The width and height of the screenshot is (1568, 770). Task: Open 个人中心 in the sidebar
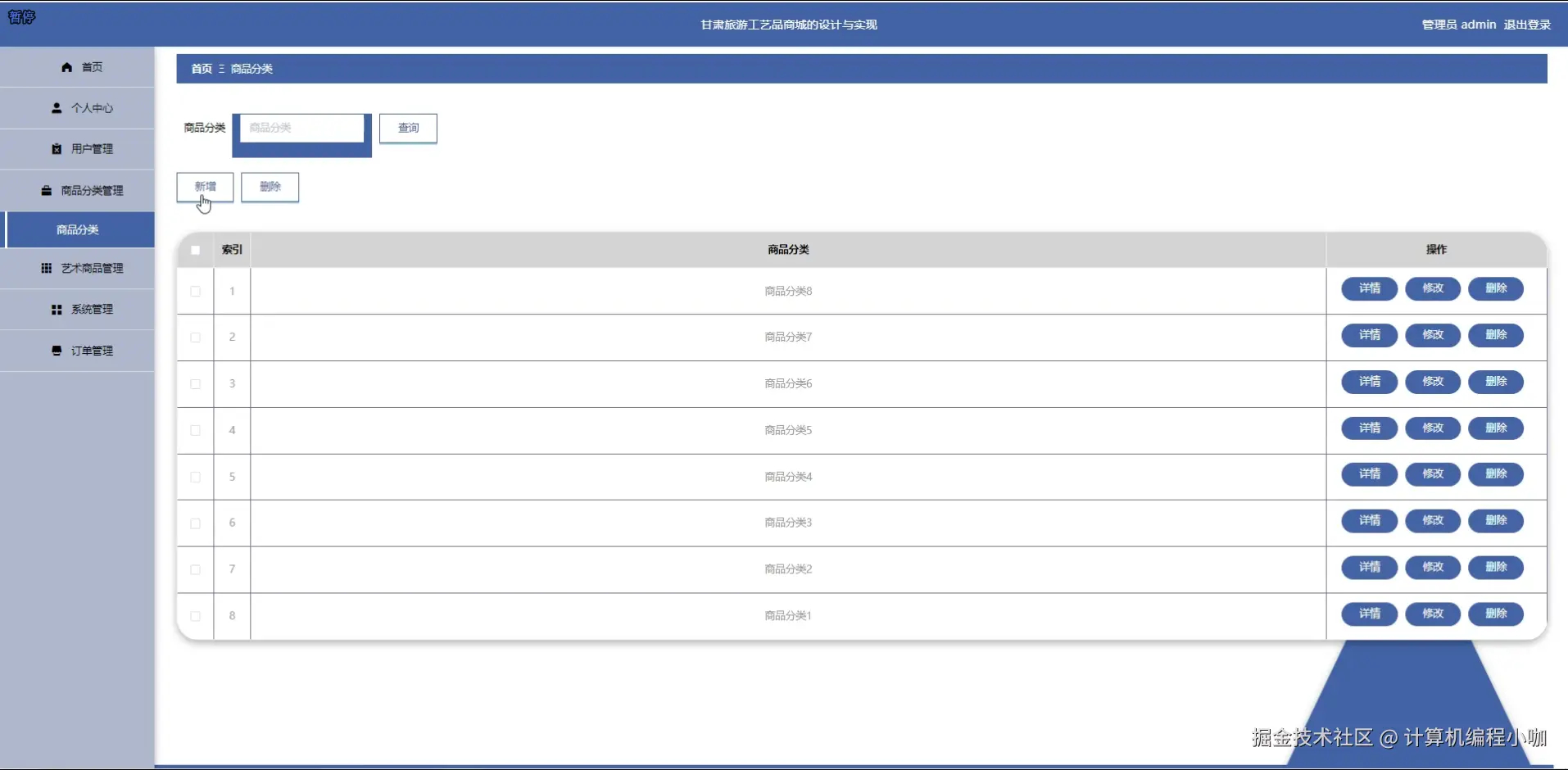pos(77,108)
